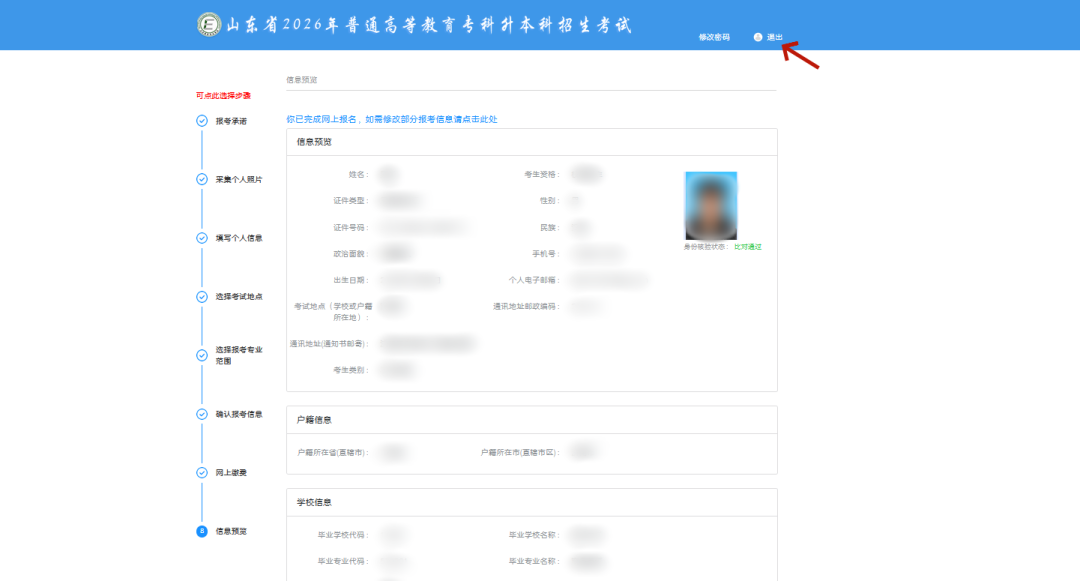Viewport: 1080px width, 581px height.
Task: Click the blue number 8 step circle
Action: click(202, 531)
